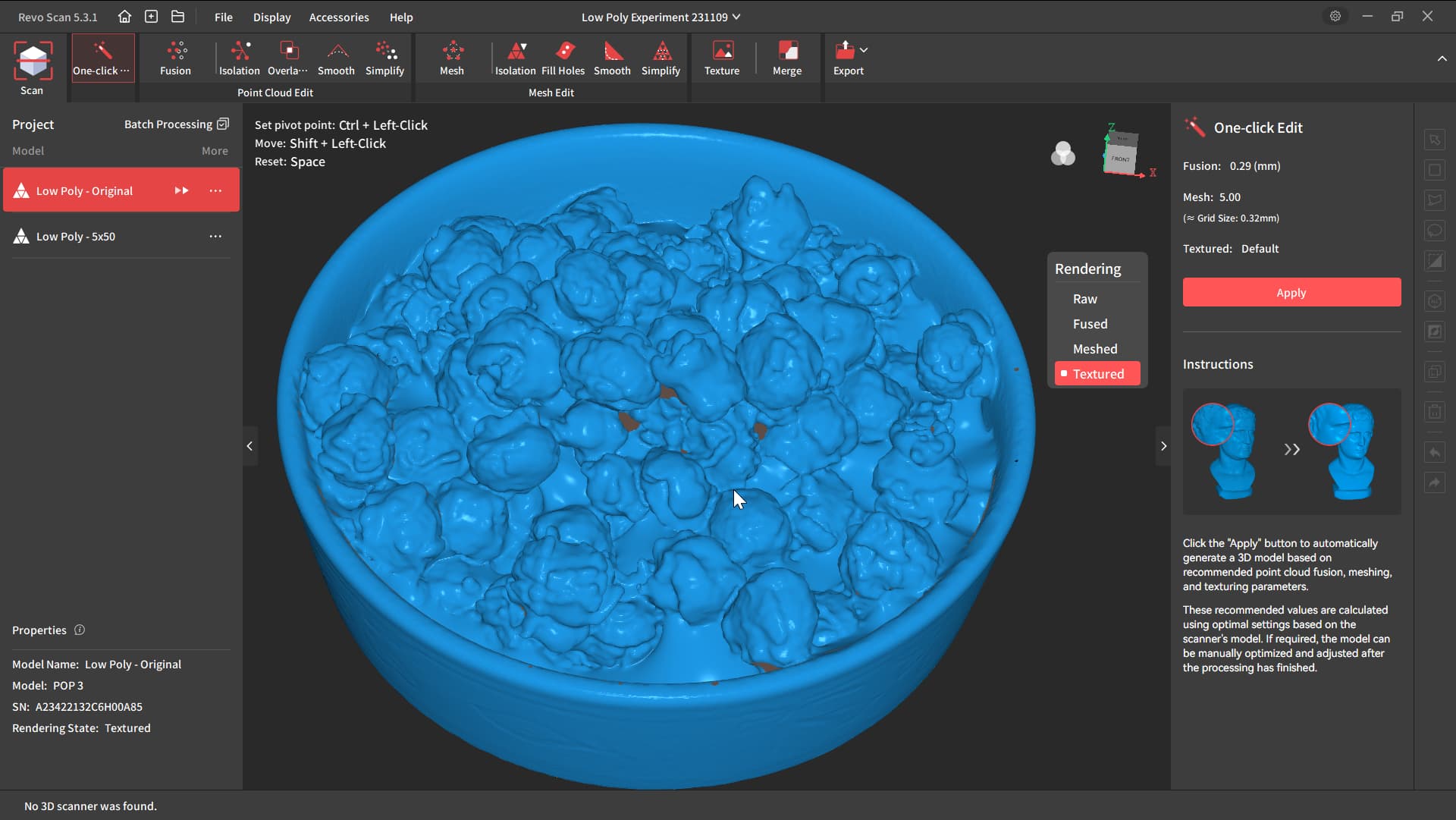This screenshot has width=1456, height=820.
Task: Collapse the left project panel
Action: click(249, 446)
